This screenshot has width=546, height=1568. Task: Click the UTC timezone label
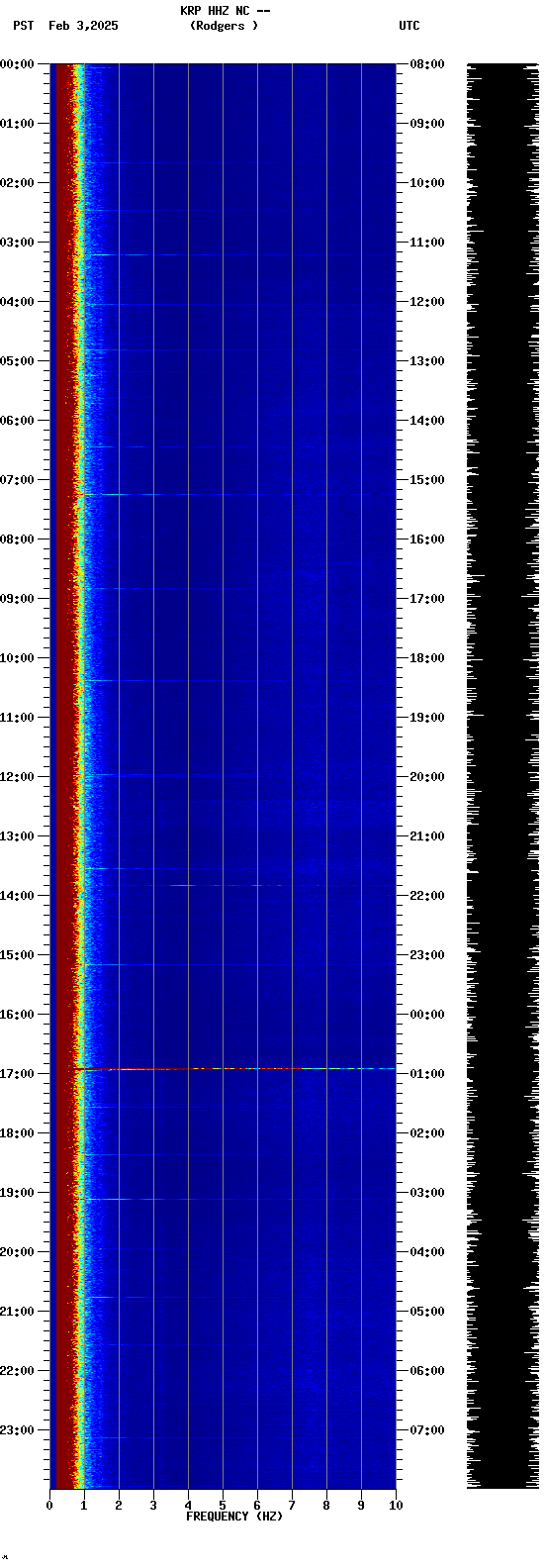click(x=409, y=26)
